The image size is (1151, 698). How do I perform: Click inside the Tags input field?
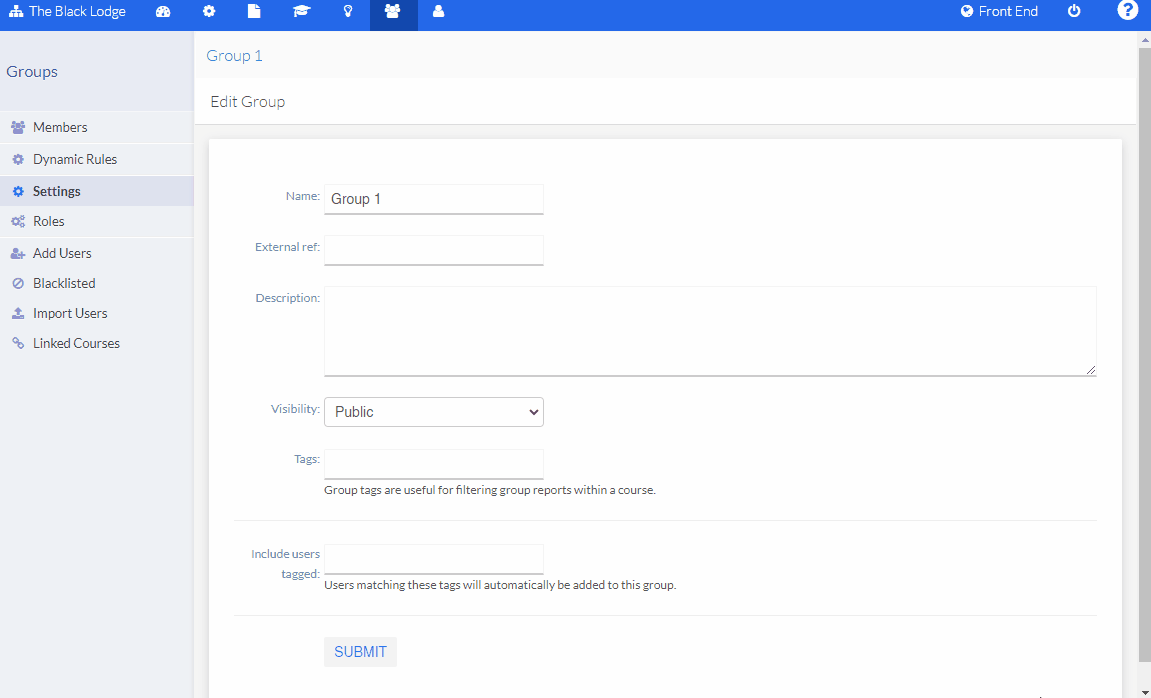pyautogui.click(x=433, y=463)
